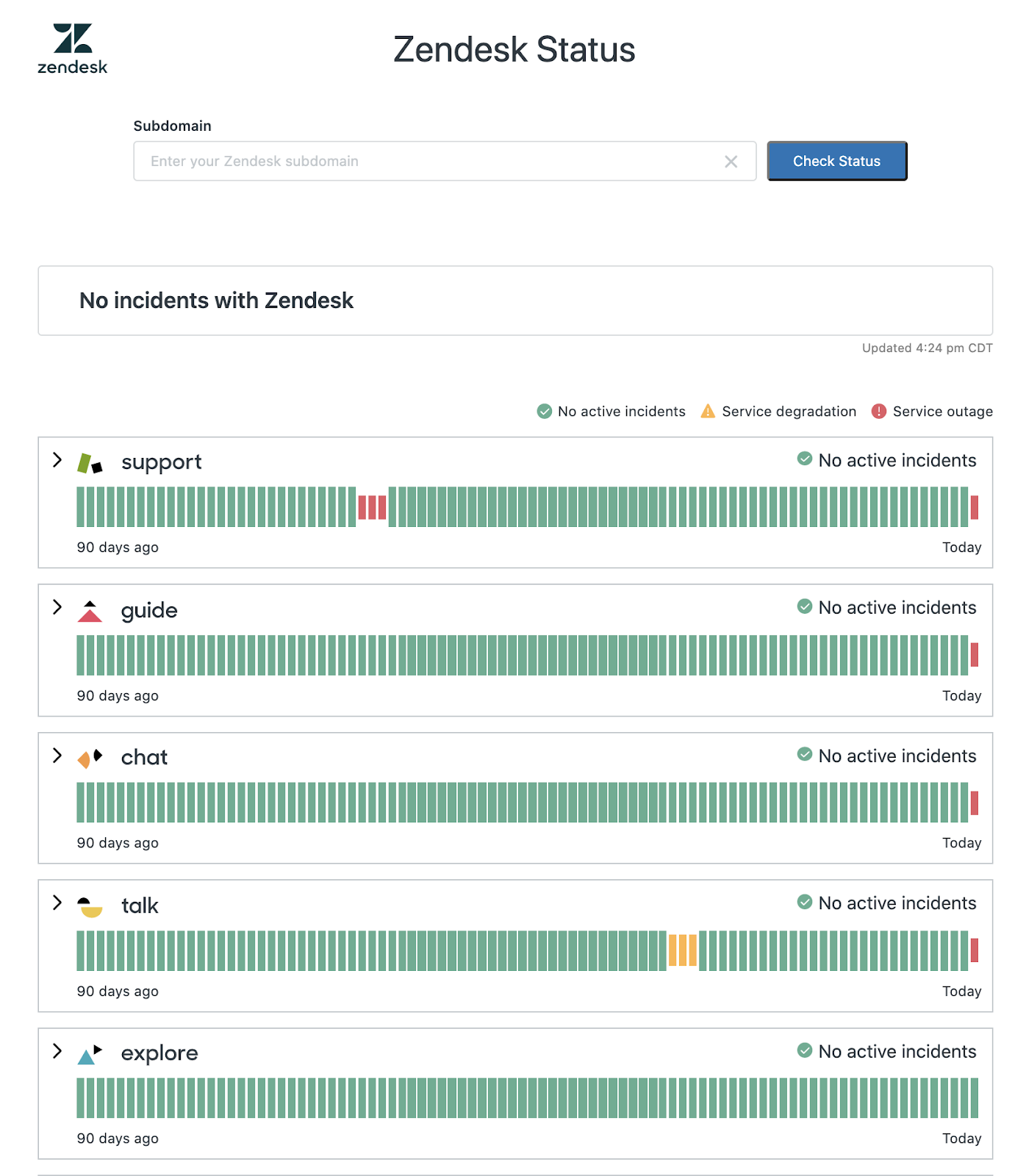Click the yellow degradation bars in talk timeline
1026x1176 pixels.
pos(683,950)
